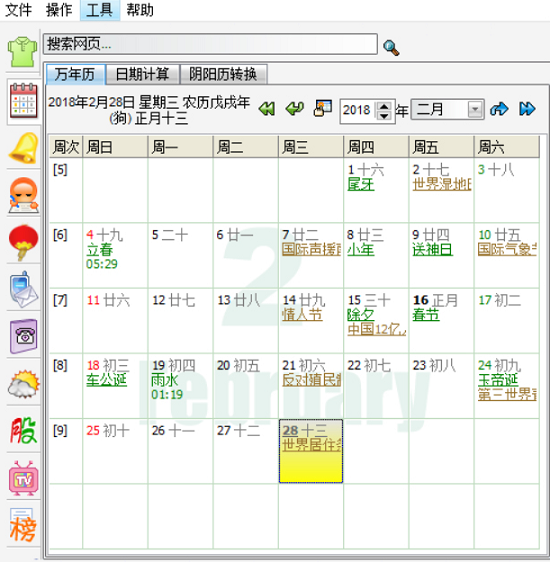This screenshot has height=562, width=550.
Task: Select date 25 初十
Action: click(x=108, y=431)
